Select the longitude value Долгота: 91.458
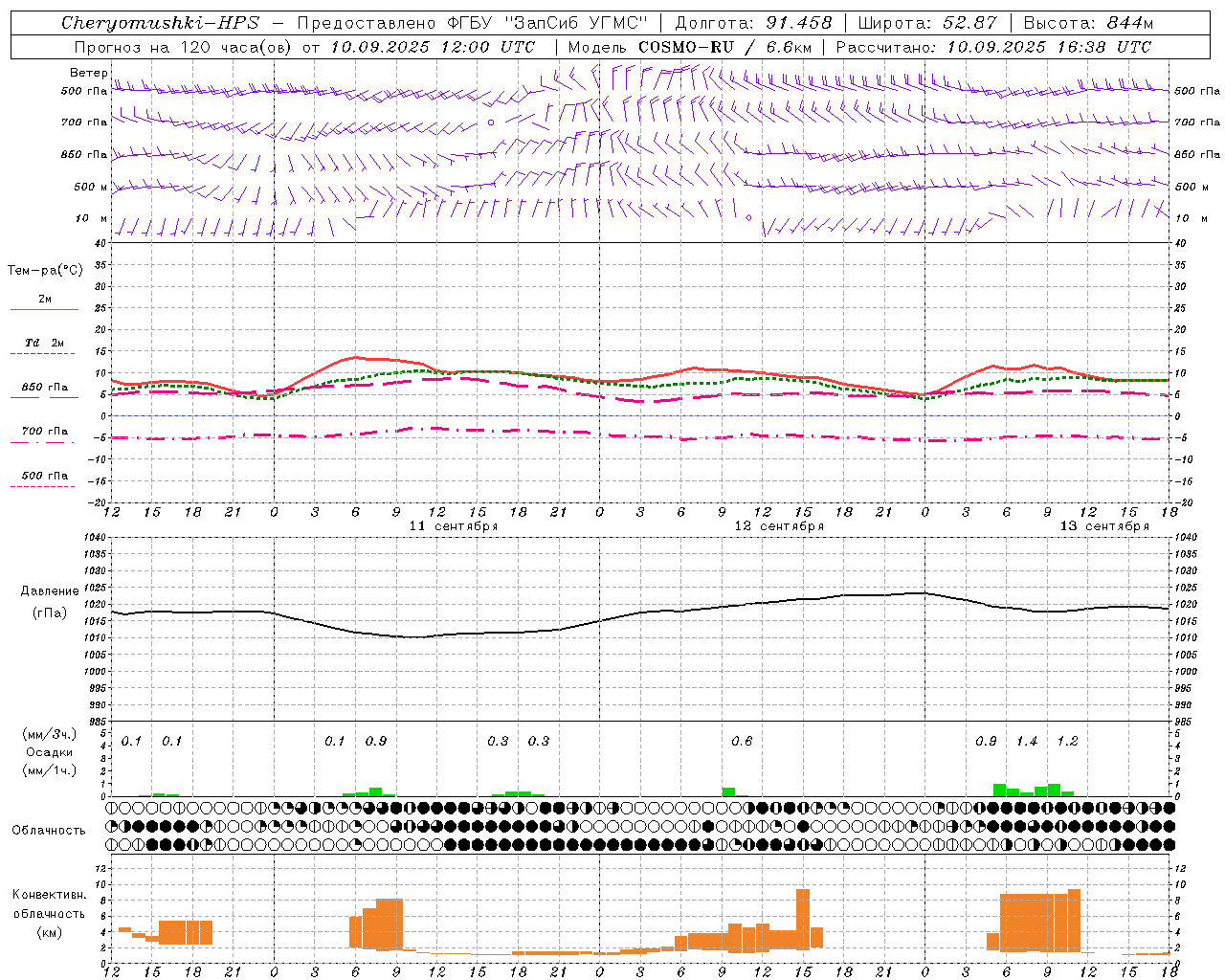This screenshot has height=980, width=1225. point(754,23)
